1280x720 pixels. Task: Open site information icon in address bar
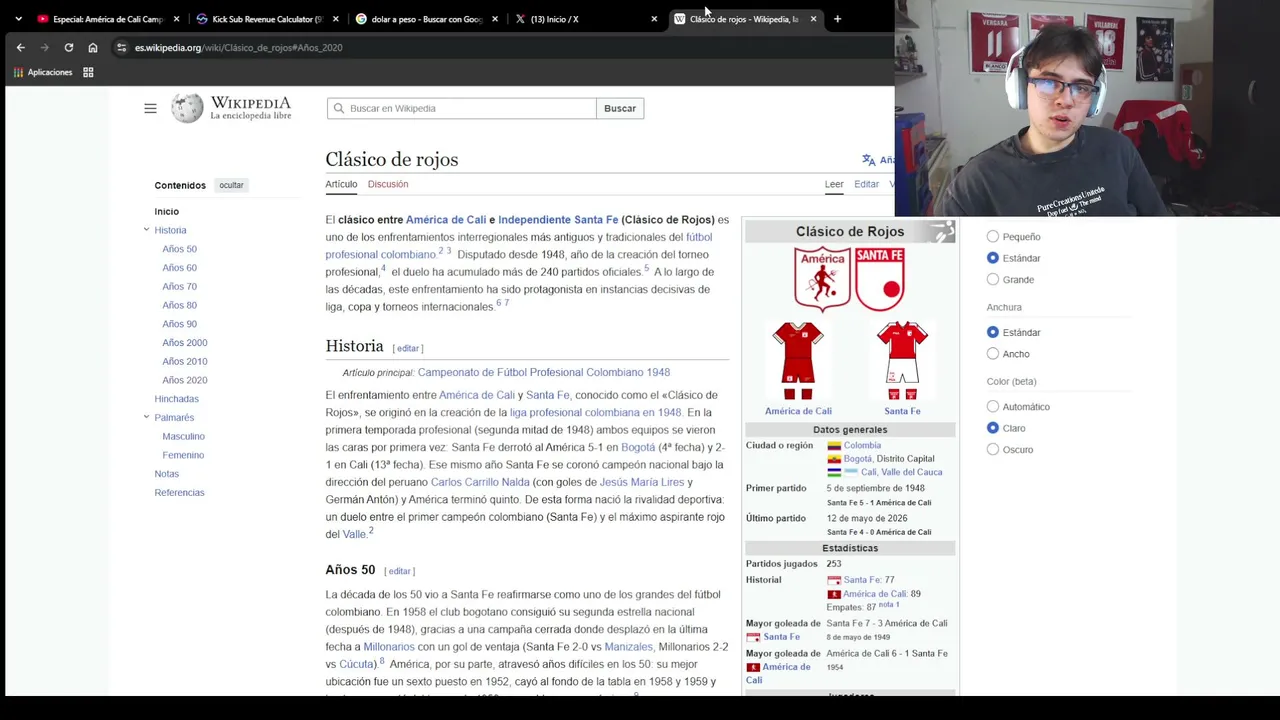tap(121, 47)
